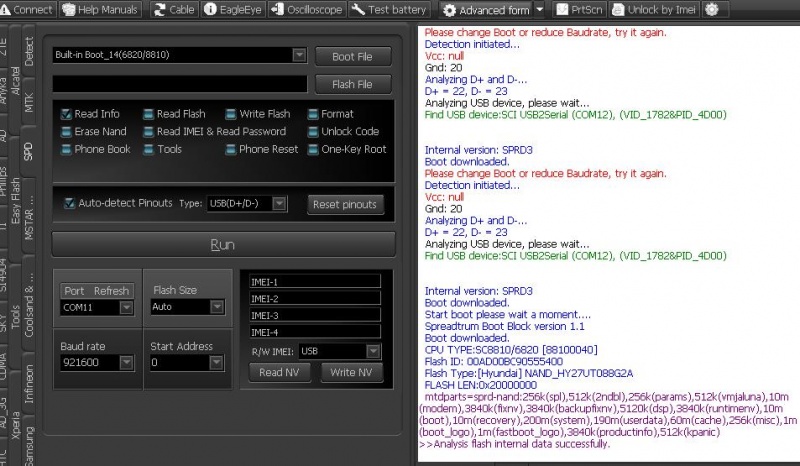Enable the Write Flash checkbox
This screenshot has height=466, width=800.
[x=231, y=114]
